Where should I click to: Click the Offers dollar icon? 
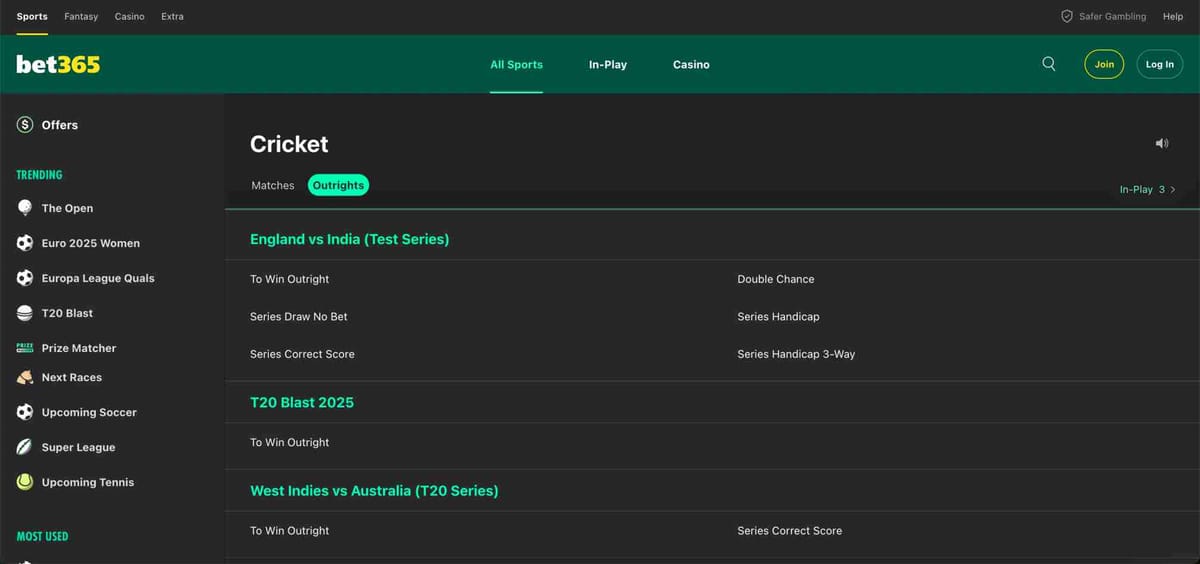point(25,125)
